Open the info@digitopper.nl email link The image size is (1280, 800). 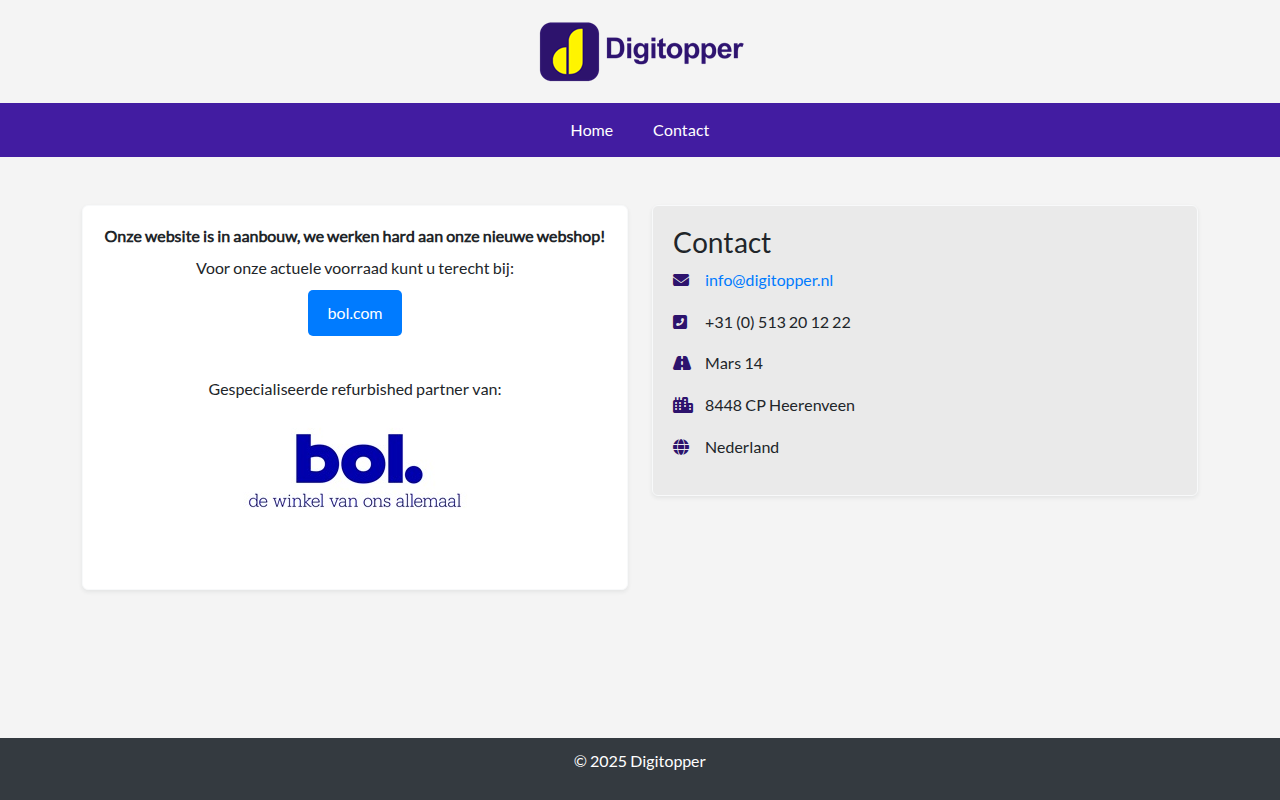769,280
